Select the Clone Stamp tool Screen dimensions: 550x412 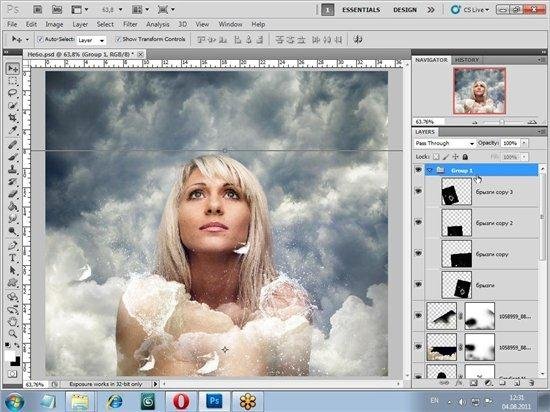(13, 169)
